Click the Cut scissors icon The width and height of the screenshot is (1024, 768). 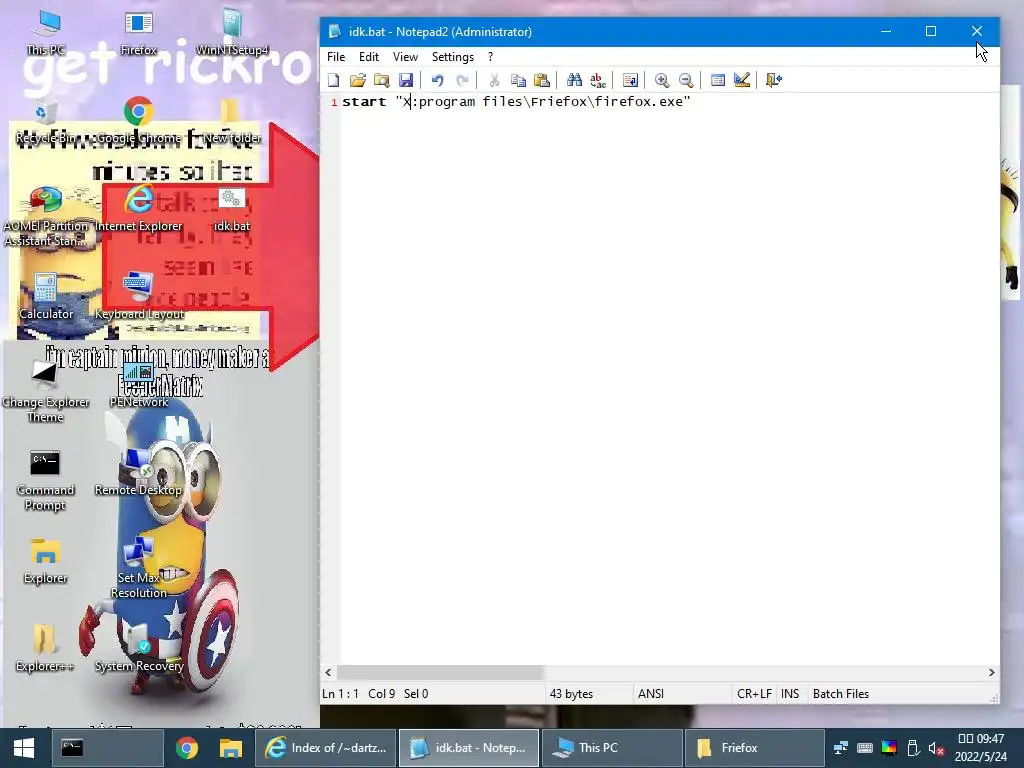[x=494, y=80]
